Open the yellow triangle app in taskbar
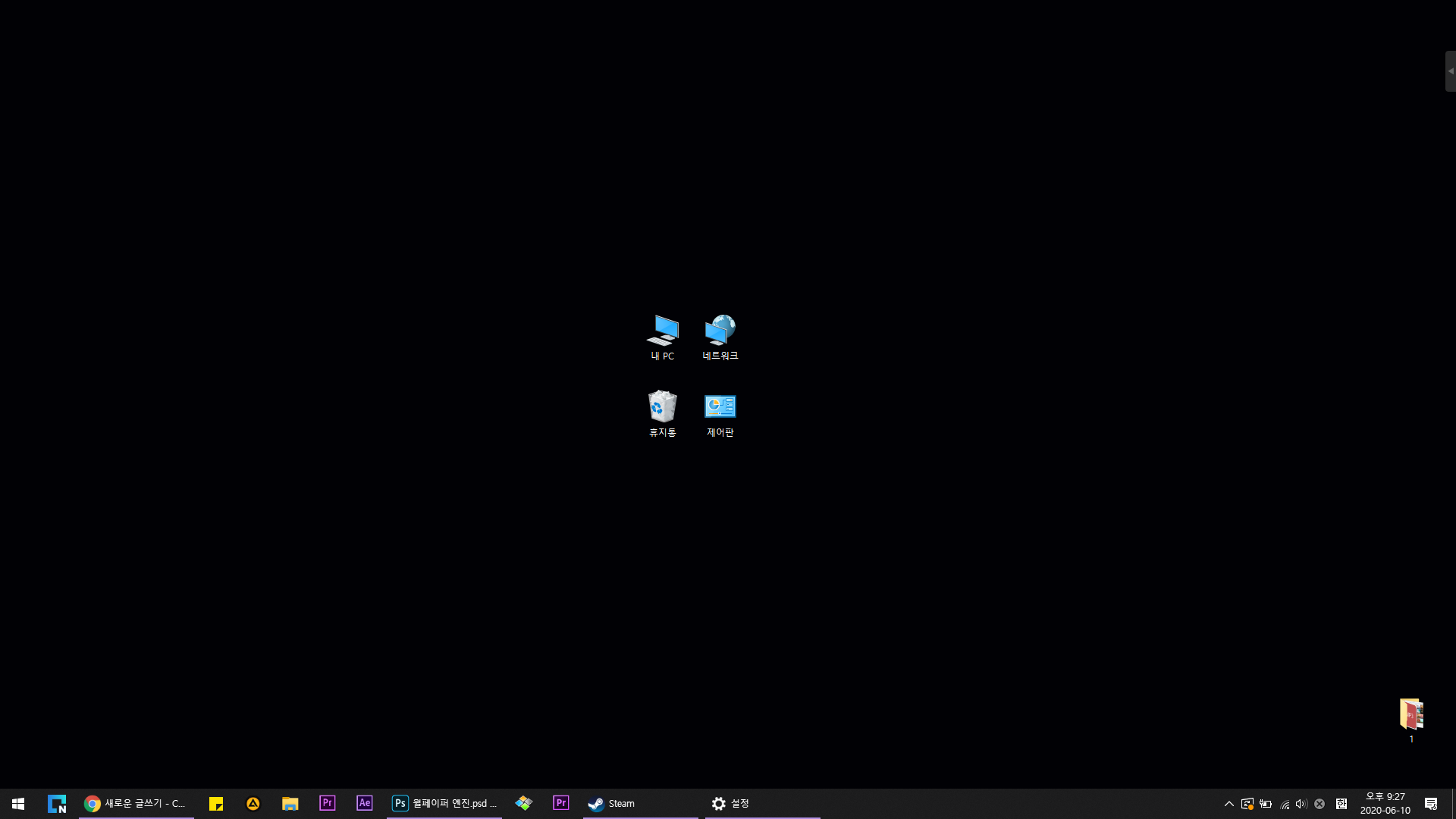 pyautogui.click(x=253, y=804)
